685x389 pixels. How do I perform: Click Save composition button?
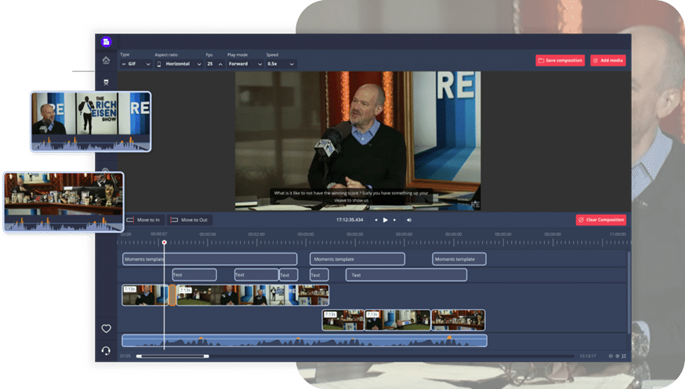coord(560,60)
